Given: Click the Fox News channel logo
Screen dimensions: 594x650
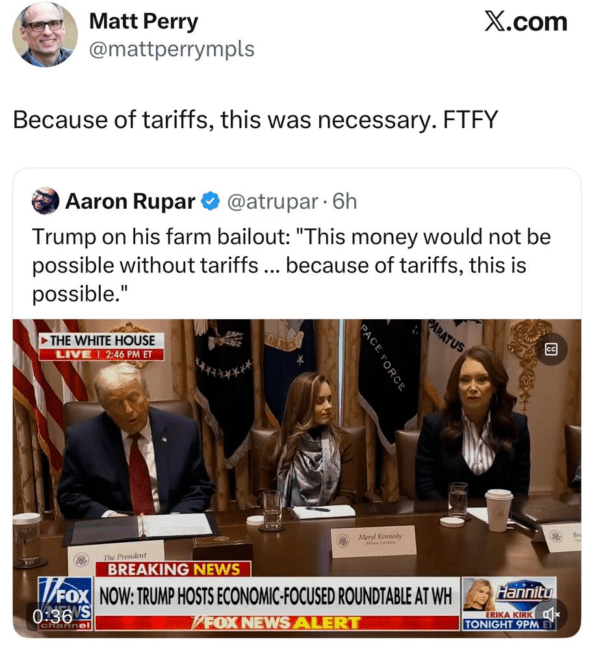Looking at the screenshot, I should 65,604.
